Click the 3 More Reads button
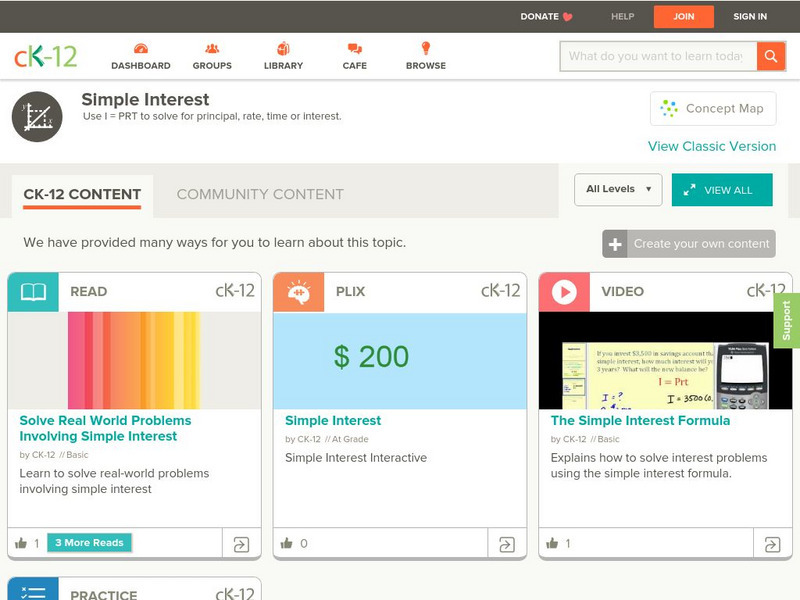The height and width of the screenshot is (600, 800). click(89, 543)
